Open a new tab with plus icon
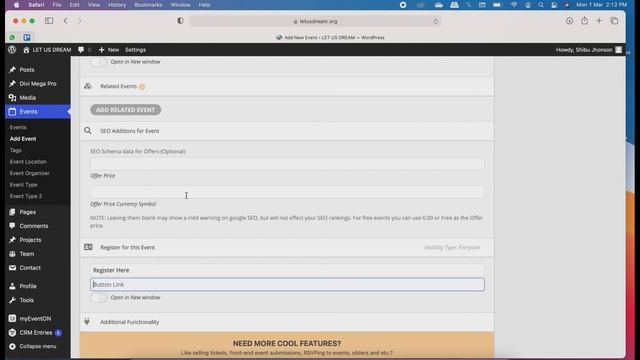Screen dimensions: 640x360 [599, 21]
